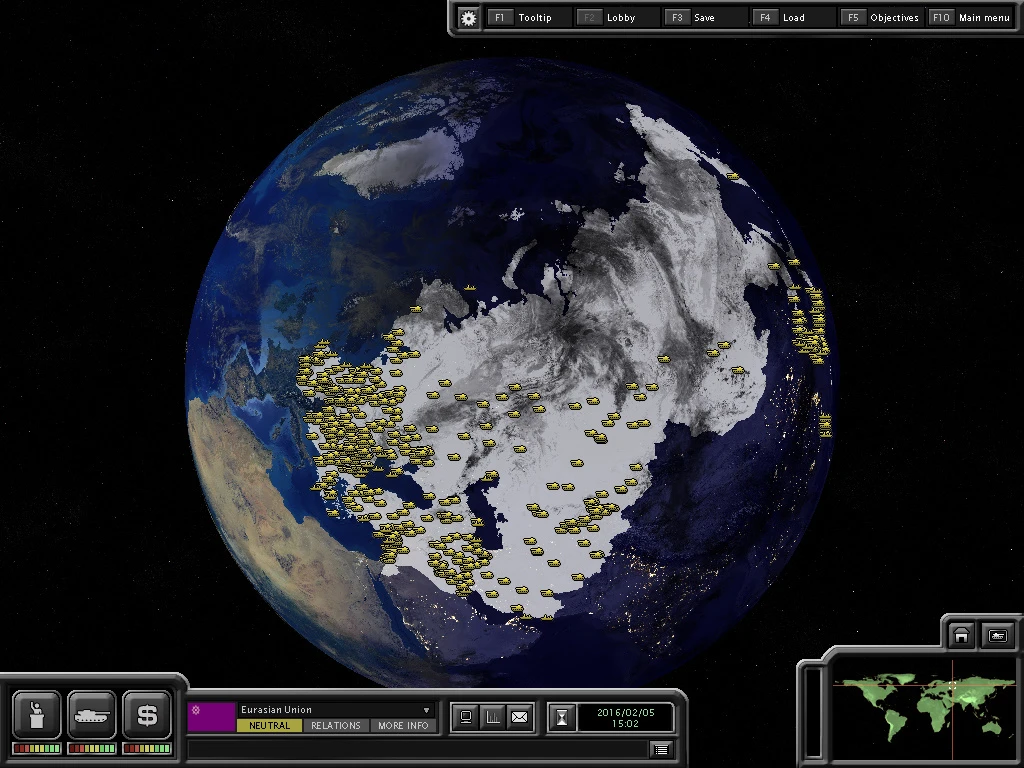The width and height of the screenshot is (1024, 768).
Task: Open F10 Main menu
Action: (x=971, y=18)
